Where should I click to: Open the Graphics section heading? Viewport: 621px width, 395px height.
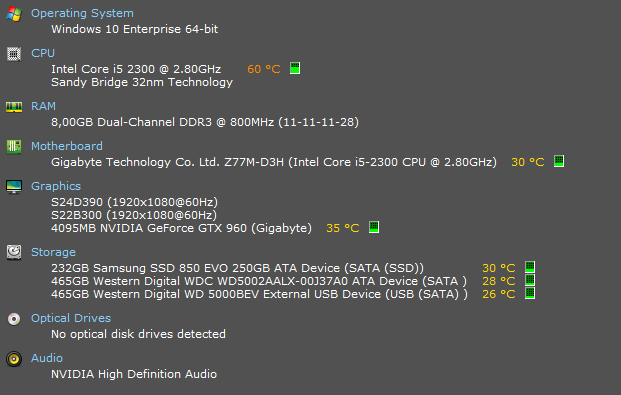56,186
